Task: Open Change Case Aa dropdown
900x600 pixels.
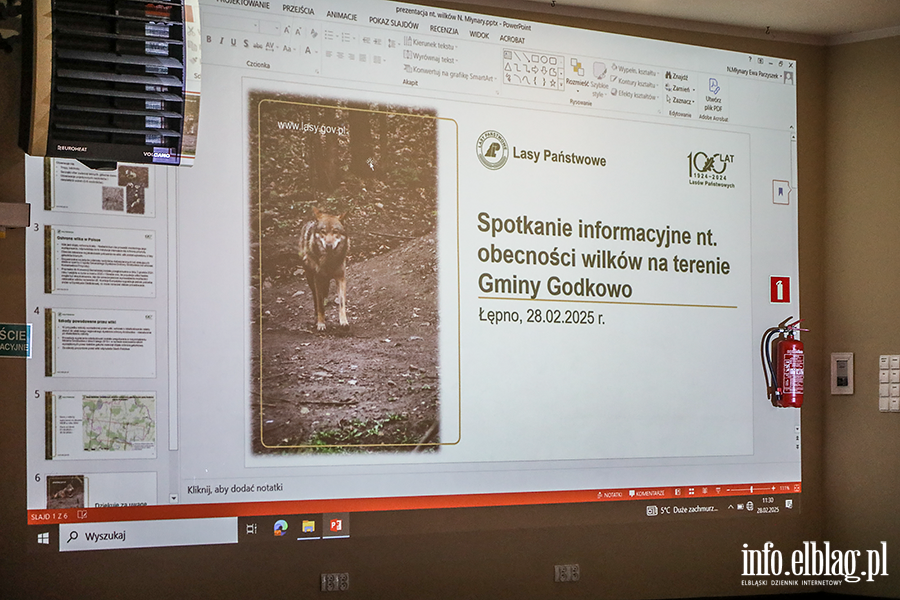Action: point(289,49)
